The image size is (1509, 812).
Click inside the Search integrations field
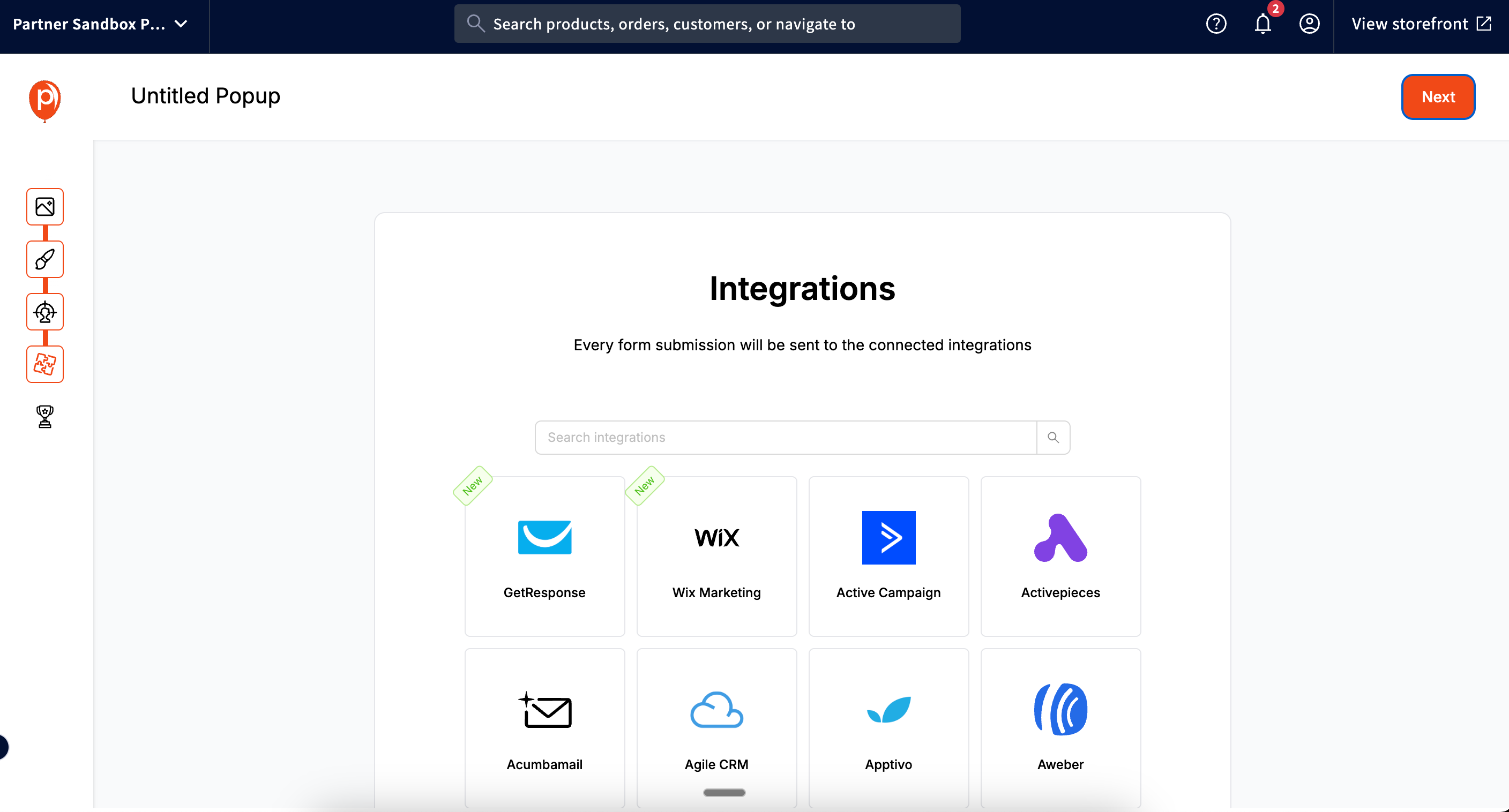[785, 437]
